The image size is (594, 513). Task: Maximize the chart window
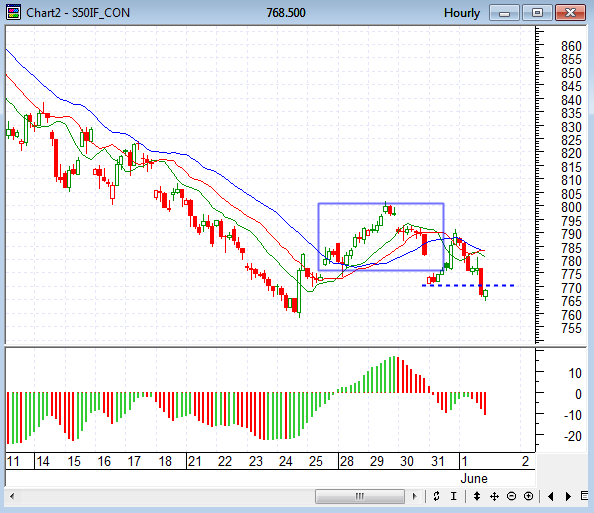tap(537, 13)
